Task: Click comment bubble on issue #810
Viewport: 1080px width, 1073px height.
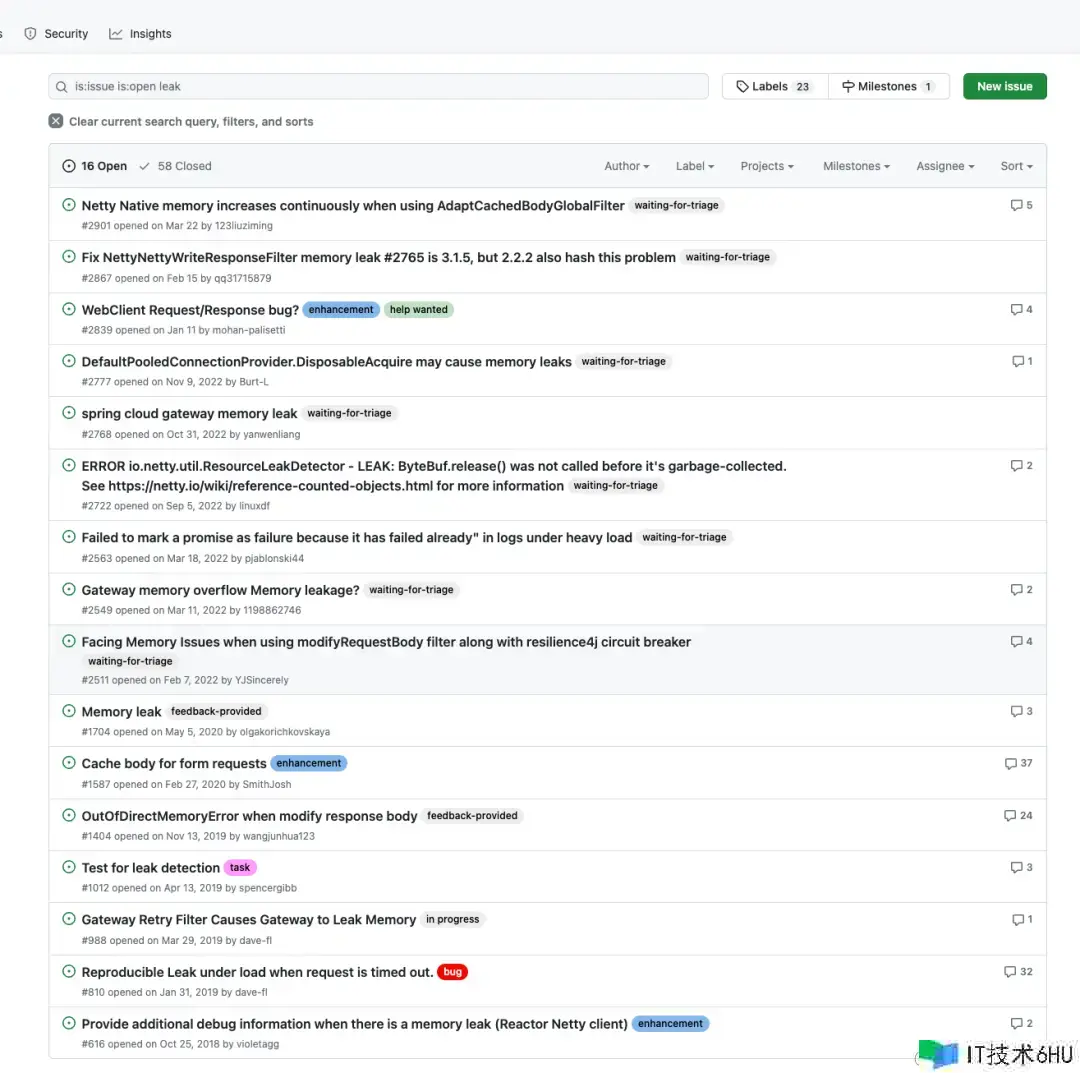Action: (x=1010, y=972)
